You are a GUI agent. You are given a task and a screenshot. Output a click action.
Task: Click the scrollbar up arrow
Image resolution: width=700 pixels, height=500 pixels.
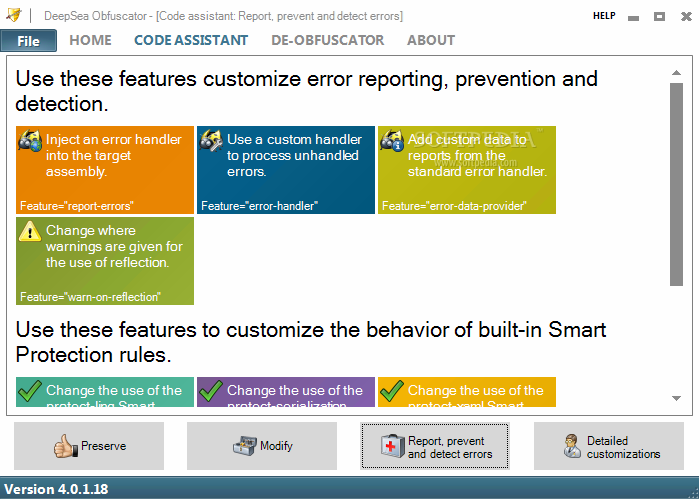point(676,72)
